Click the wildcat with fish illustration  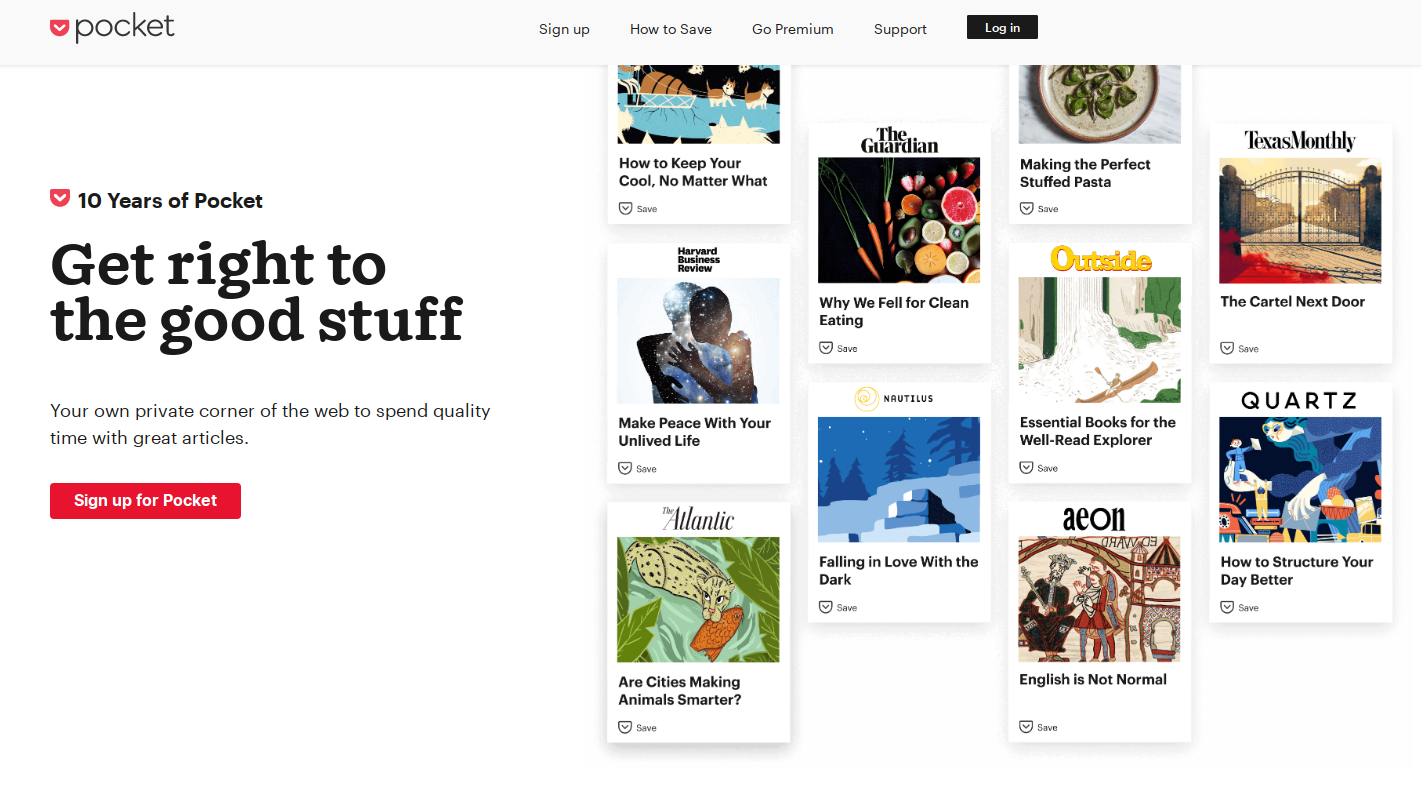(698, 599)
